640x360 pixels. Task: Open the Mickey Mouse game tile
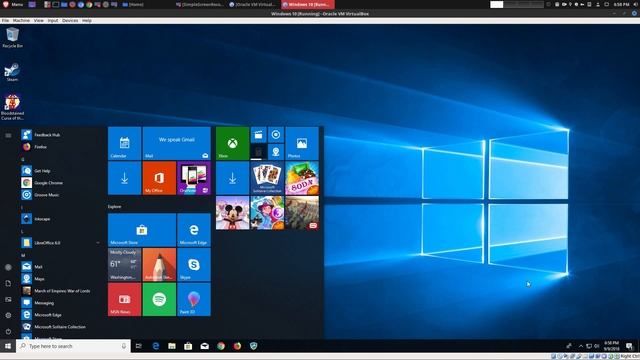(232, 213)
